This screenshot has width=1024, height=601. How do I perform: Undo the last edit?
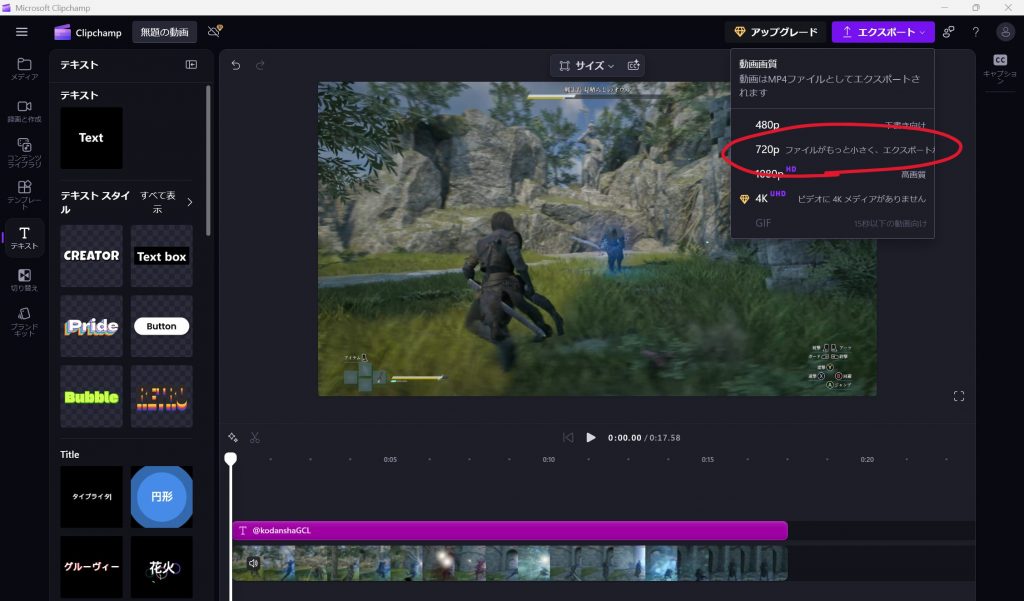pos(236,65)
